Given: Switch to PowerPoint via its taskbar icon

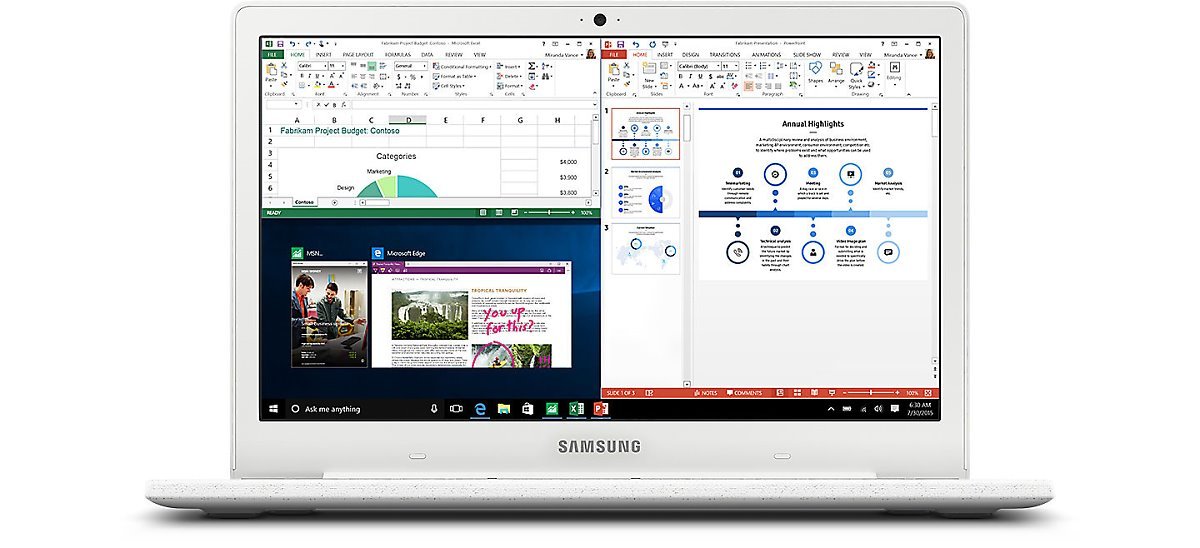Looking at the screenshot, I should click(600, 409).
